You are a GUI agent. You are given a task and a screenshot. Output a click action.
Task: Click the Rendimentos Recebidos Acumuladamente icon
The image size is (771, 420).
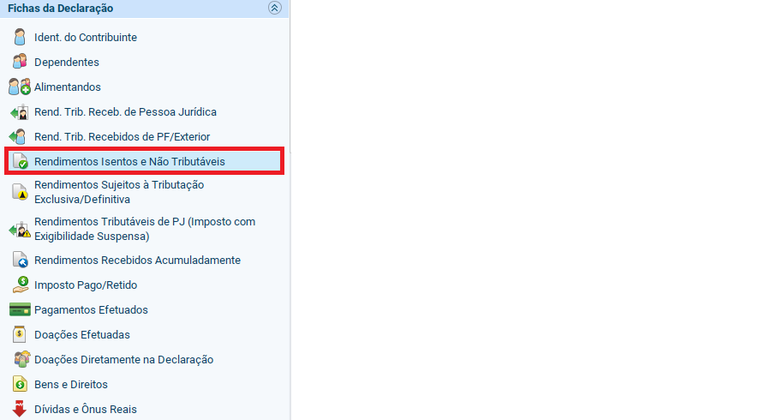(19, 260)
